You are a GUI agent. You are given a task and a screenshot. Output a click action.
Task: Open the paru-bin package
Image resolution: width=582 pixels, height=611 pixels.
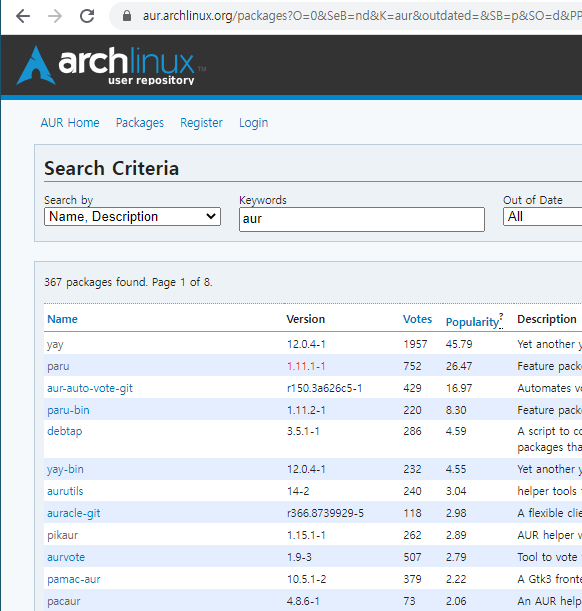(x=68, y=410)
